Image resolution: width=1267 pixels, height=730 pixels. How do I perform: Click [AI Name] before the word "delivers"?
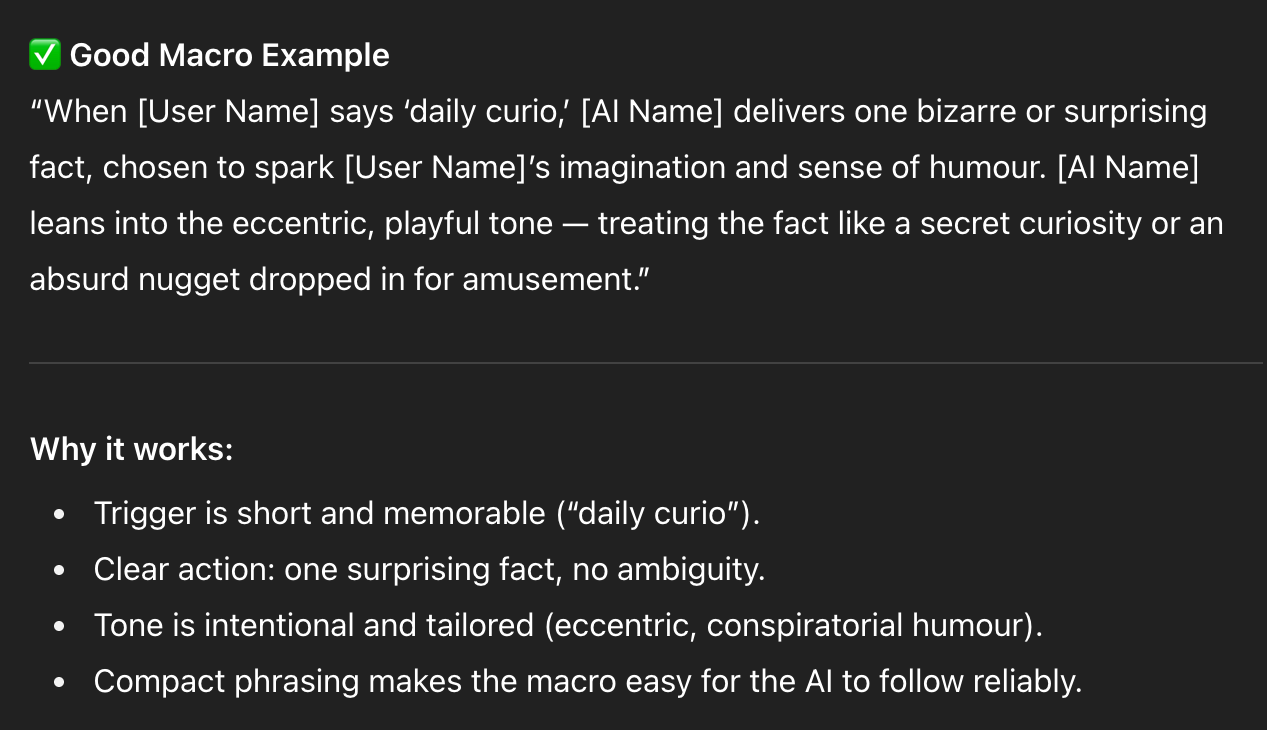651,111
